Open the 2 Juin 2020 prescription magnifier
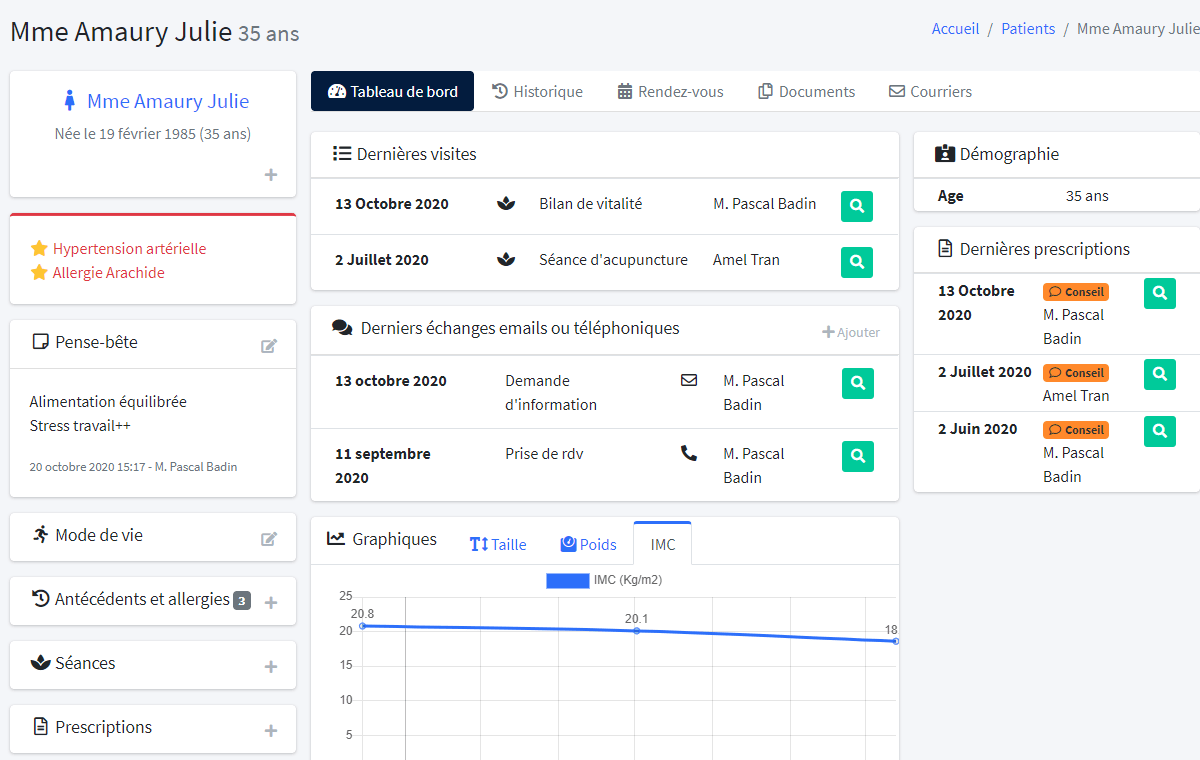This screenshot has height=760, width=1200. pos(1159,431)
